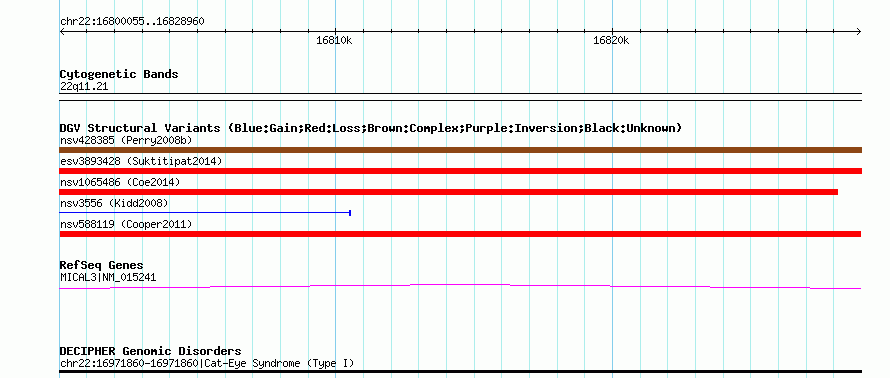Click the right arrowhead of the ruler
The width and height of the screenshot is (890, 378).
859,32
